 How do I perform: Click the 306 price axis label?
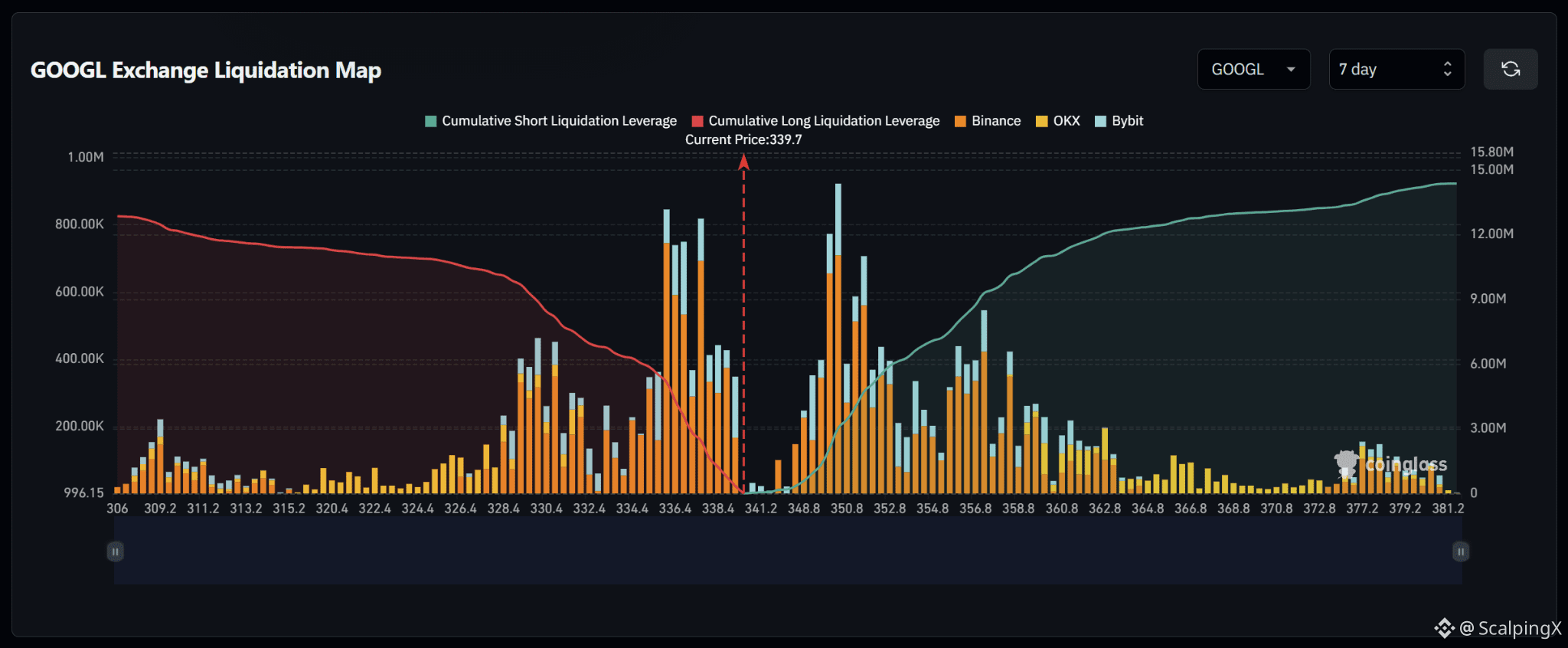click(x=117, y=509)
